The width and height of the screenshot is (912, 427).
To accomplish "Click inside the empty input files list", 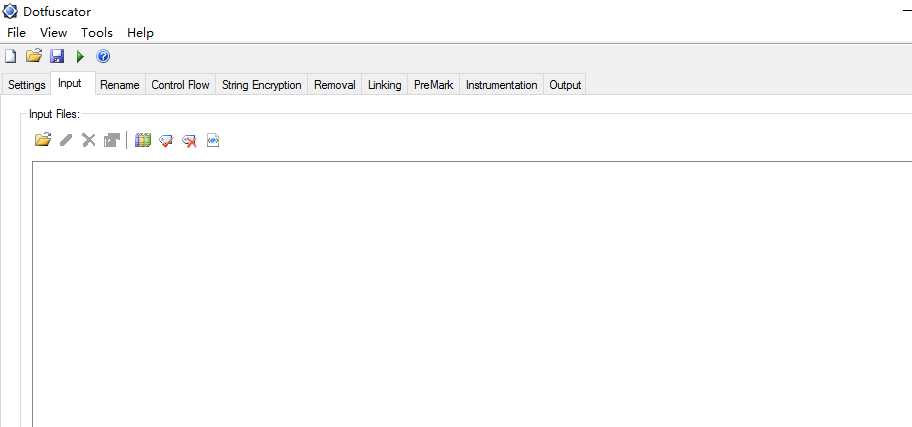I will pos(472,294).
